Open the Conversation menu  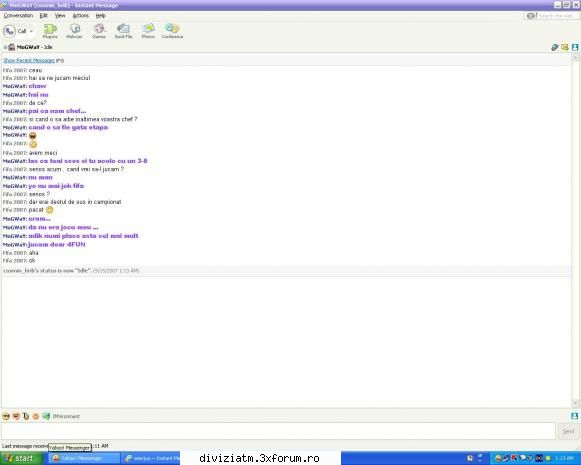pyautogui.click(x=19, y=16)
